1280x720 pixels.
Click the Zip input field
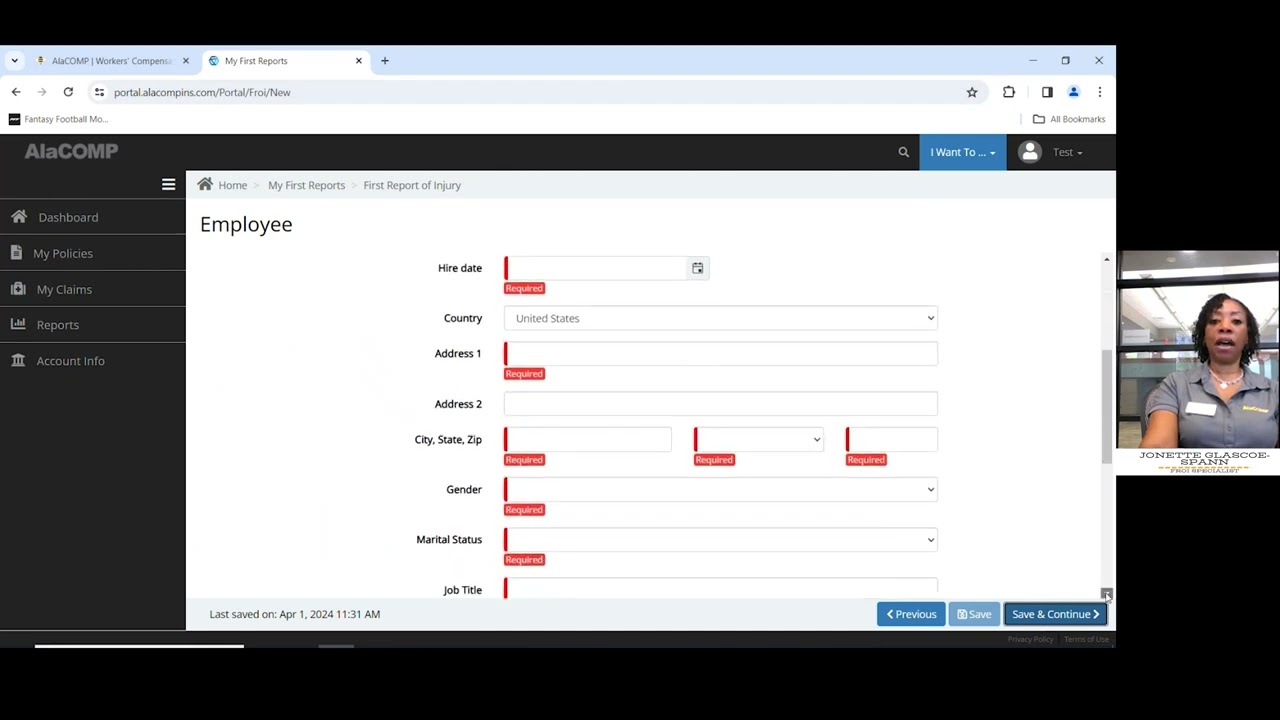(892, 439)
